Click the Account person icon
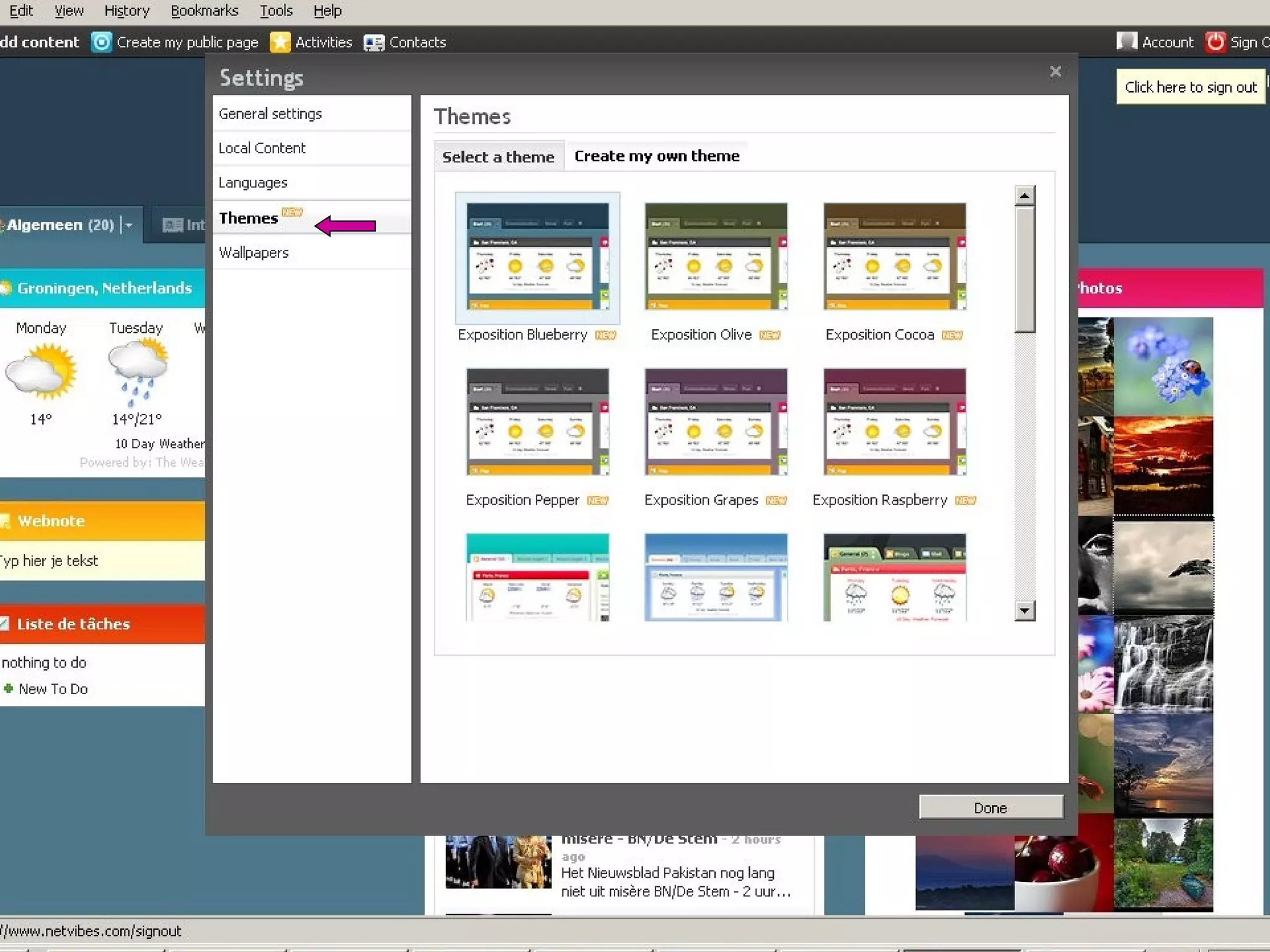Screen dimensions: 1270x952 [x=1126, y=42]
